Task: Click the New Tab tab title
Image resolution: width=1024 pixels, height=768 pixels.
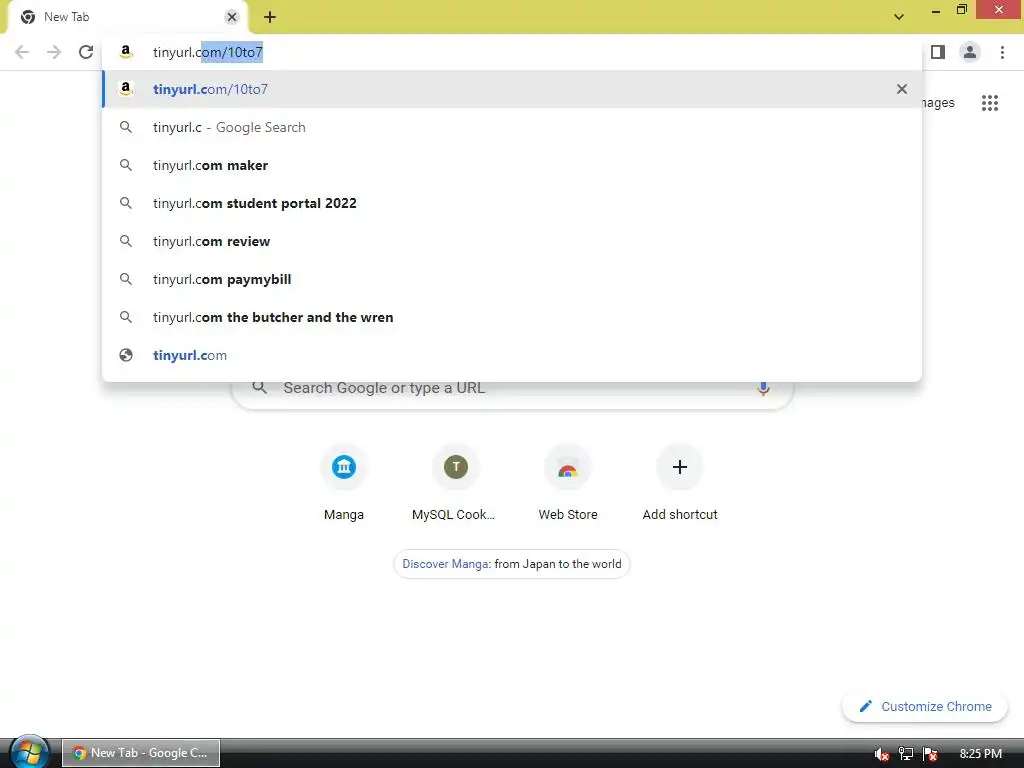Action: [67, 17]
